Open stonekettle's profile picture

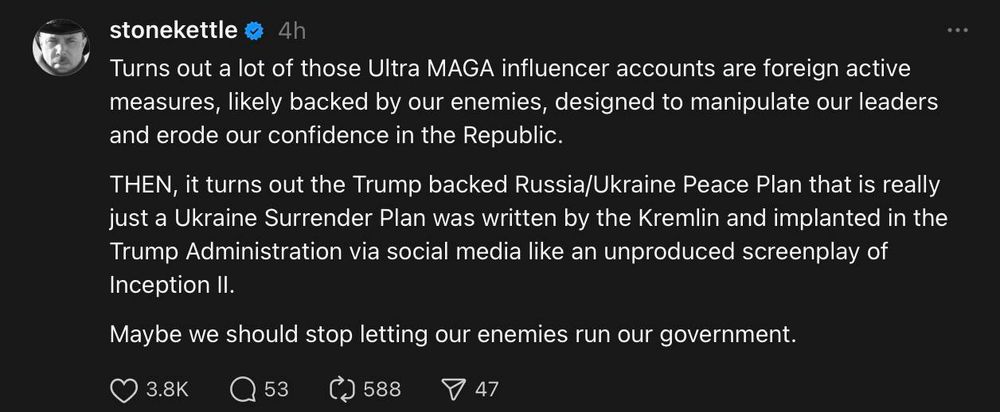pyautogui.click(x=63, y=47)
